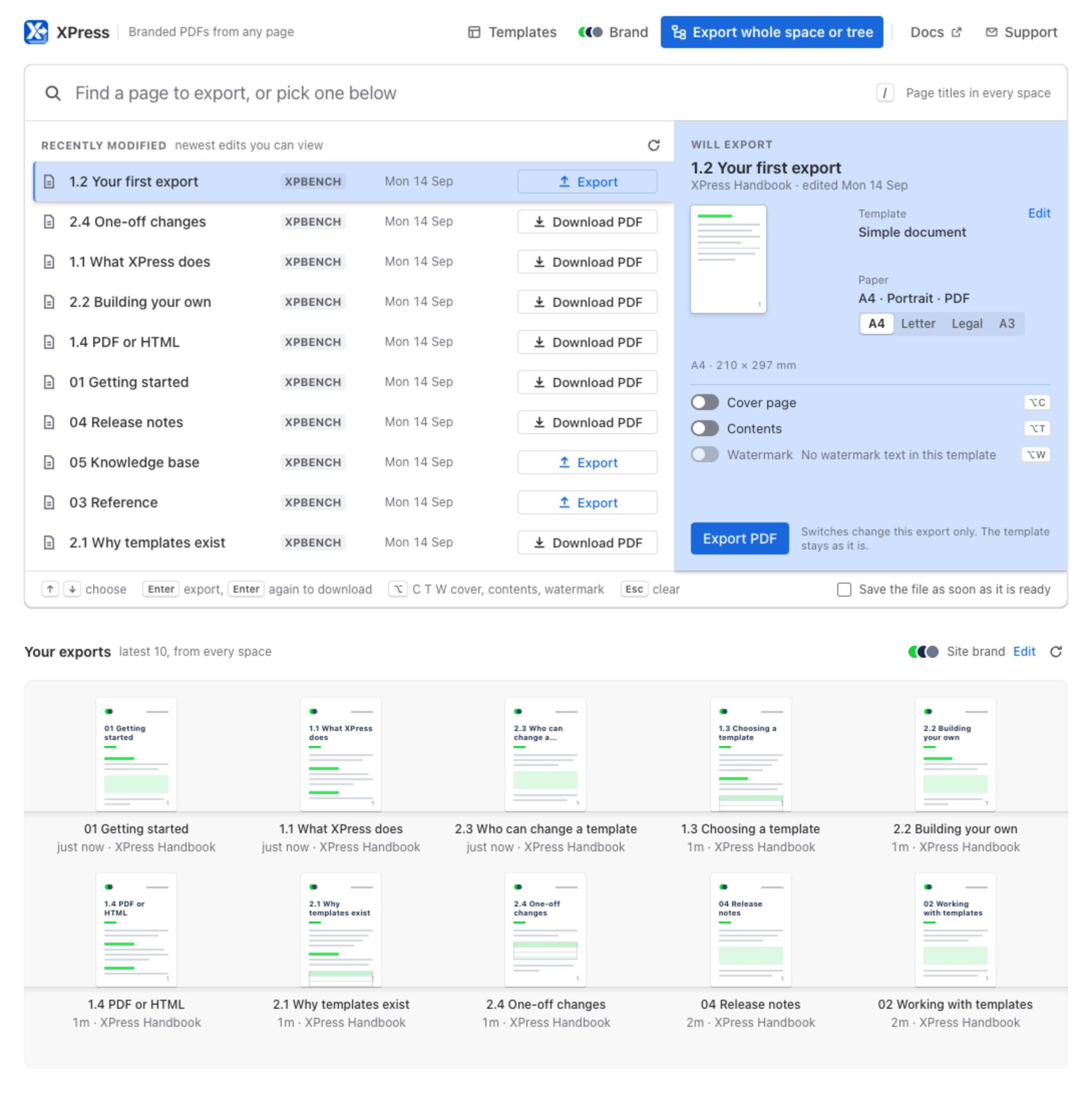Open the Brand menu item
The width and height of the screenshot is (1092, 1093).
click(613, 32)
